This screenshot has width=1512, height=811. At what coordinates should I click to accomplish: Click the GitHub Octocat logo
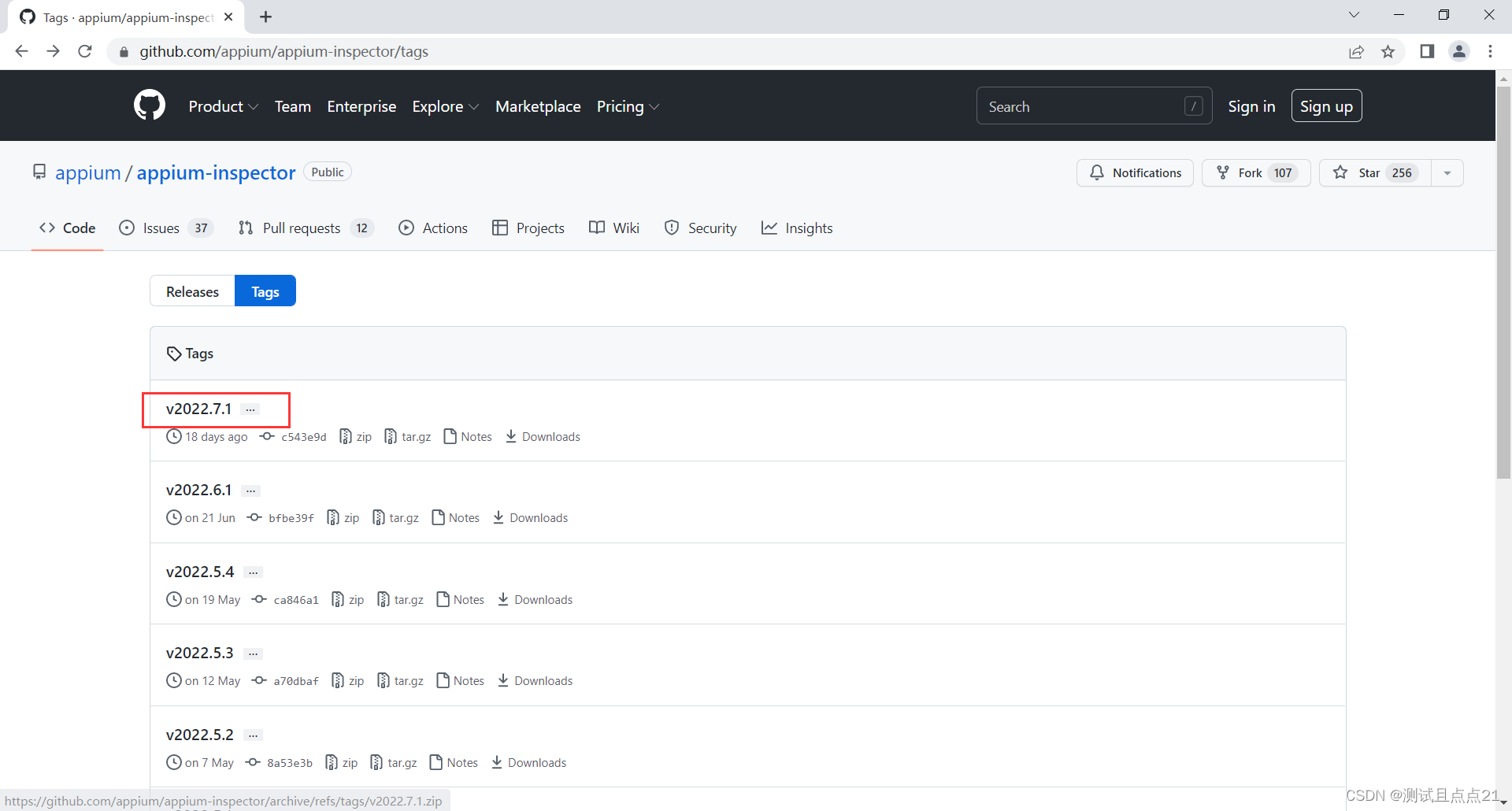[x=150, y=106]
